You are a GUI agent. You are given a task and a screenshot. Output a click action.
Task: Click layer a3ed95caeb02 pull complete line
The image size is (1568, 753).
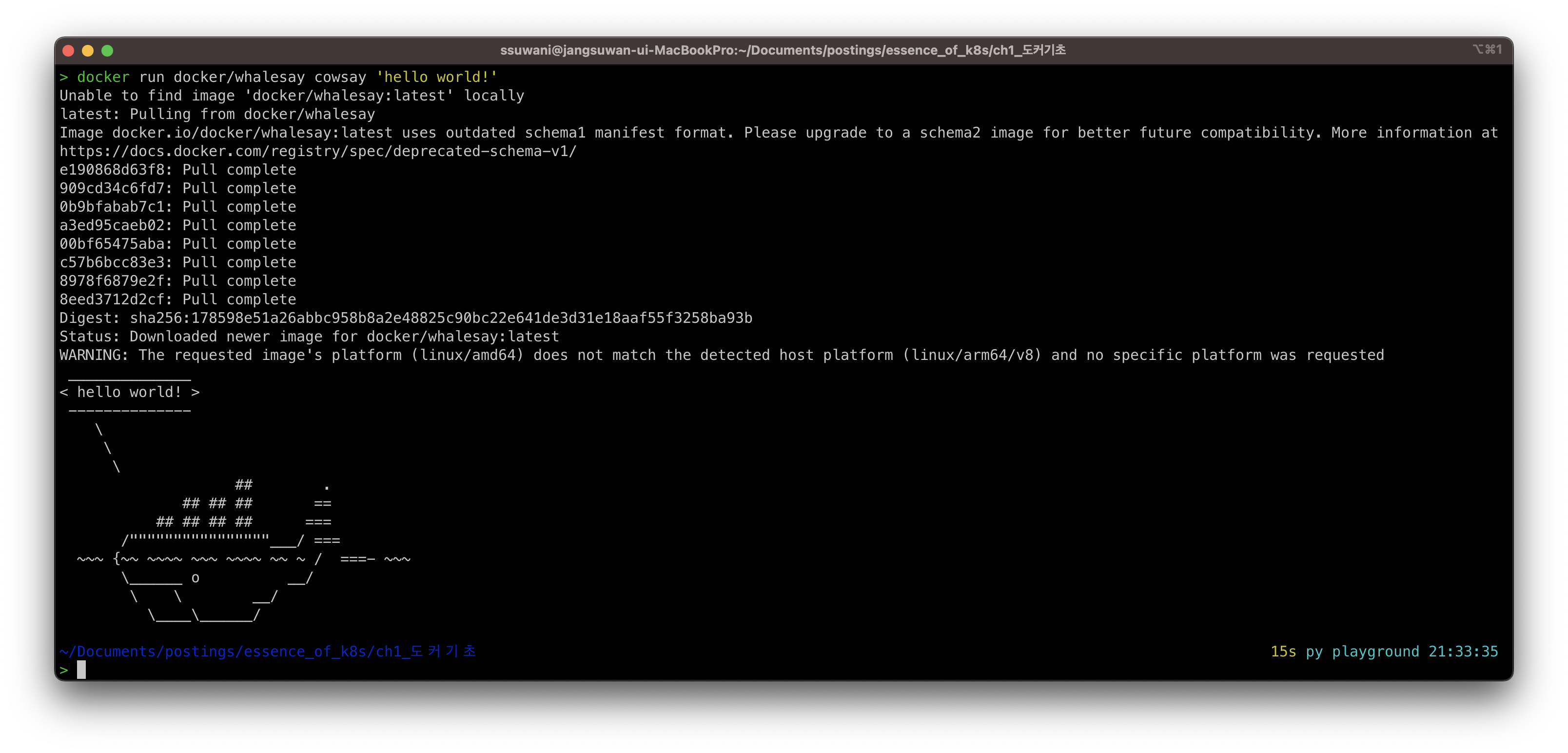tap(178, 225)
